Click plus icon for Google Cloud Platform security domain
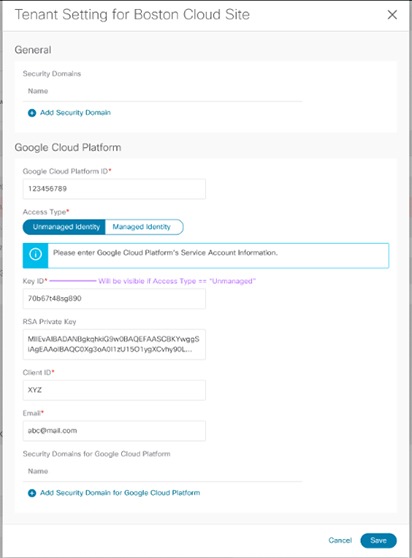Screen dimensions: 412x558 (x=32, y=493)
